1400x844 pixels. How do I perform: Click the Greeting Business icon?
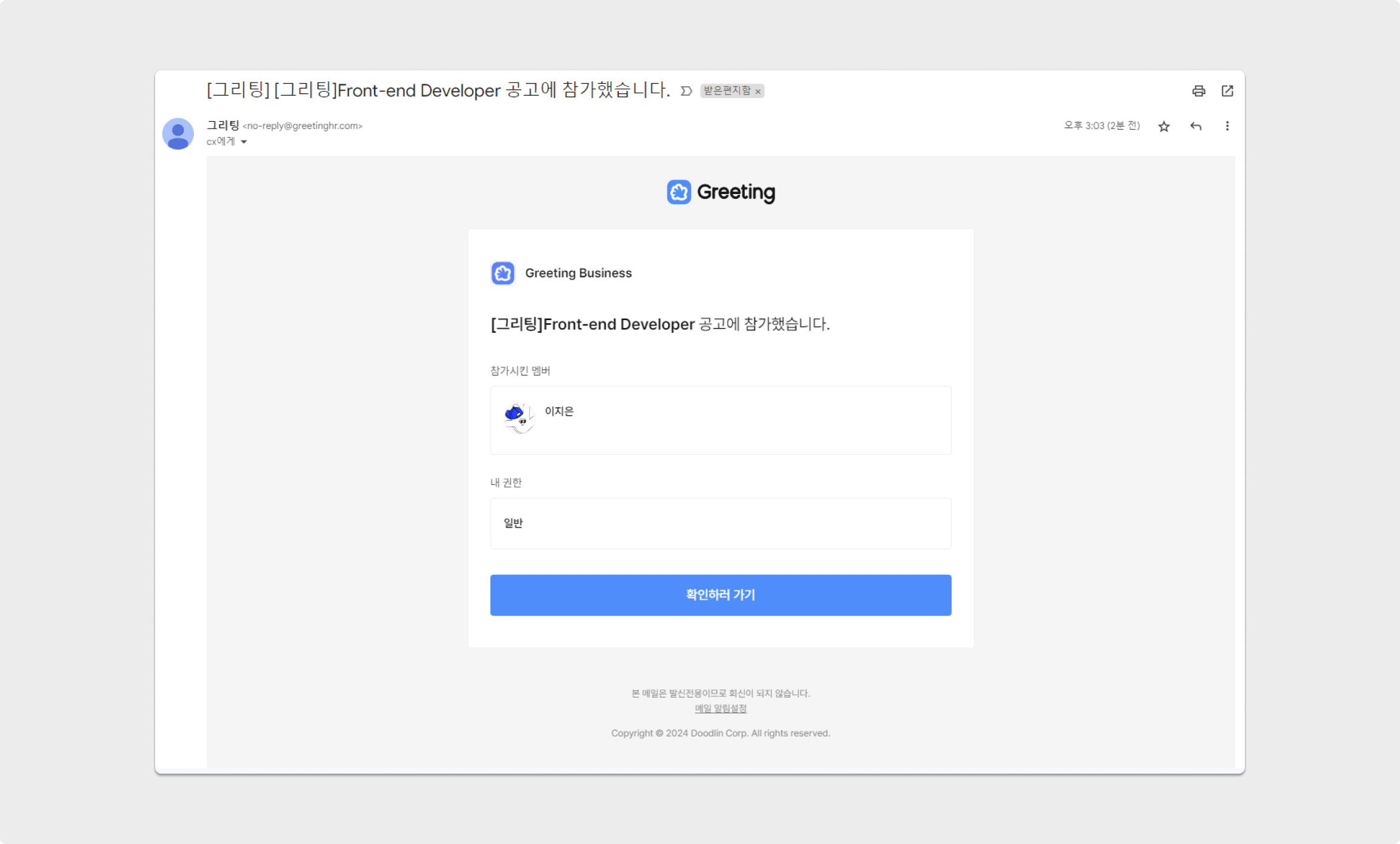[x=502, y=273]
